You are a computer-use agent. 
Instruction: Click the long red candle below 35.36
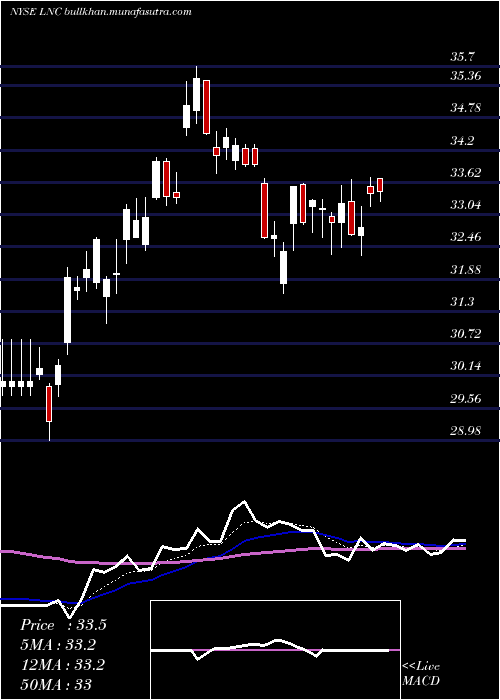click(x=206, y=107)
